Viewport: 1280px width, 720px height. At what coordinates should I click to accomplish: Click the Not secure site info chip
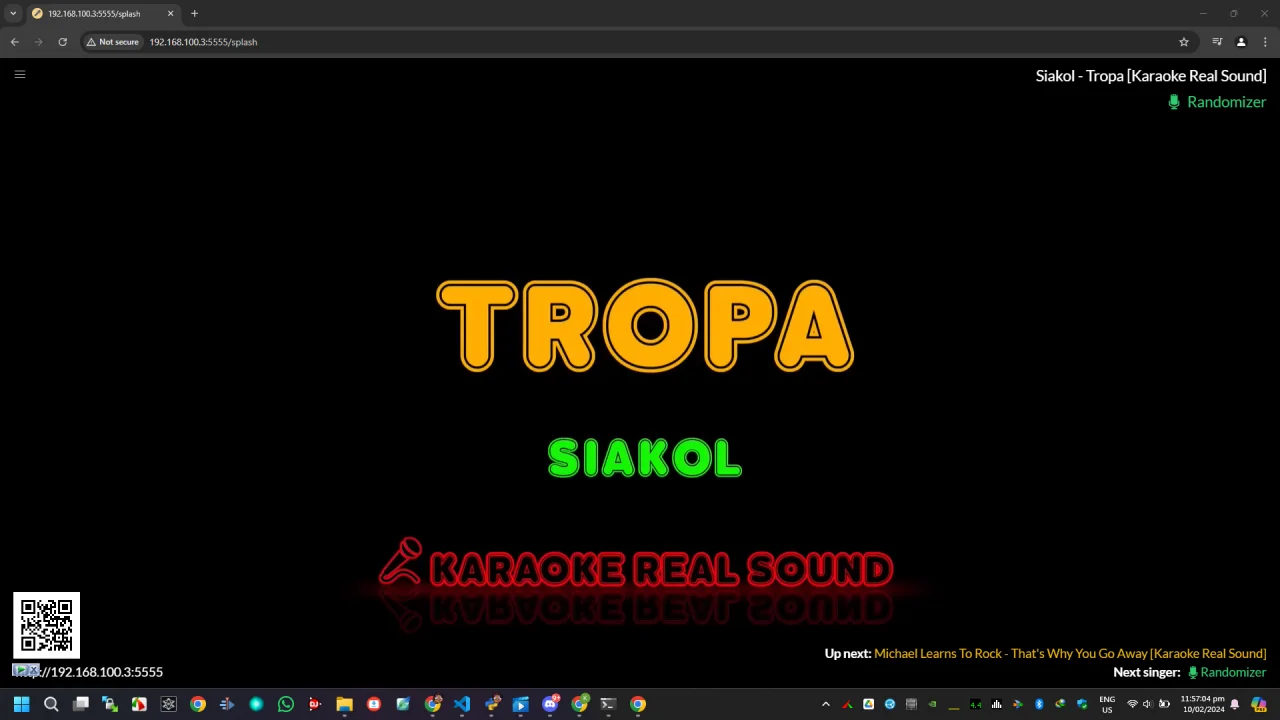112,42
